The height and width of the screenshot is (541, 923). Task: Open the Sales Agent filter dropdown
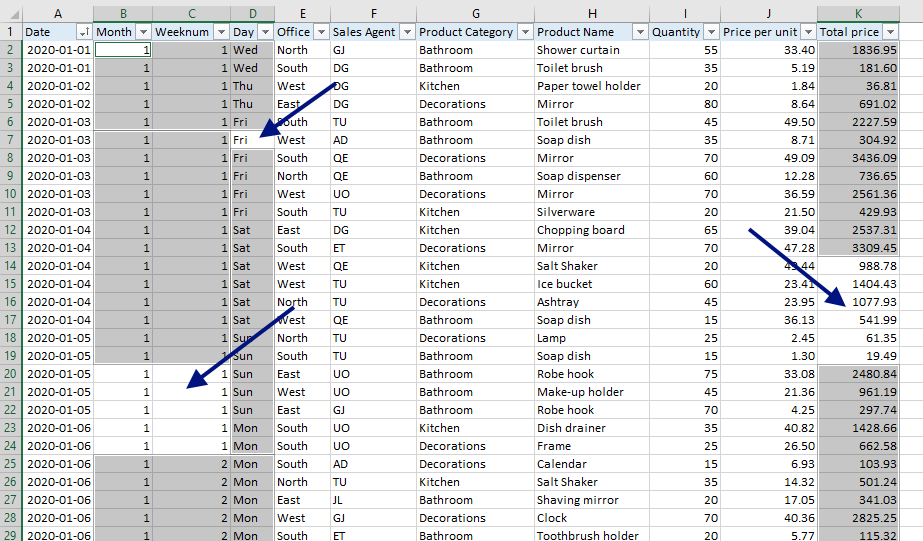(407, 32)
